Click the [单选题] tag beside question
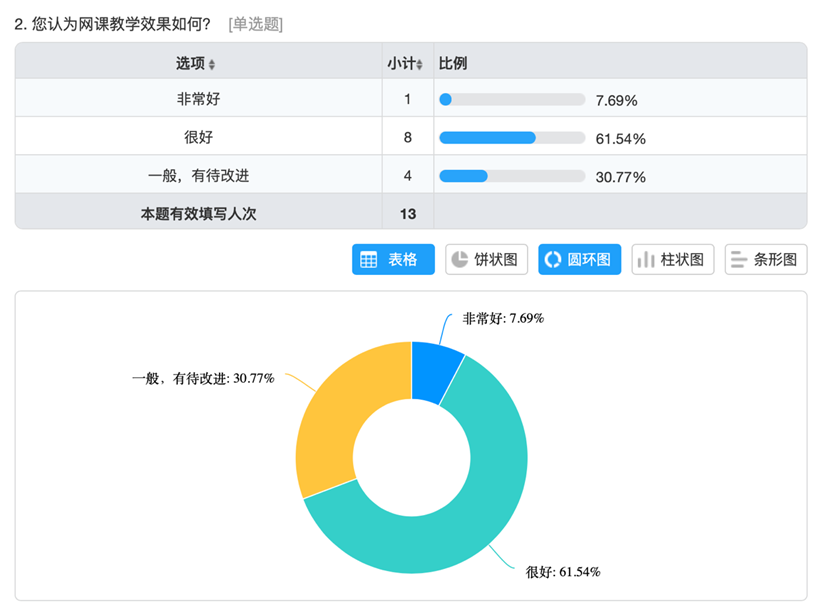Image resolution: width=835 pixels, height=611 pixels. (256, 24)
